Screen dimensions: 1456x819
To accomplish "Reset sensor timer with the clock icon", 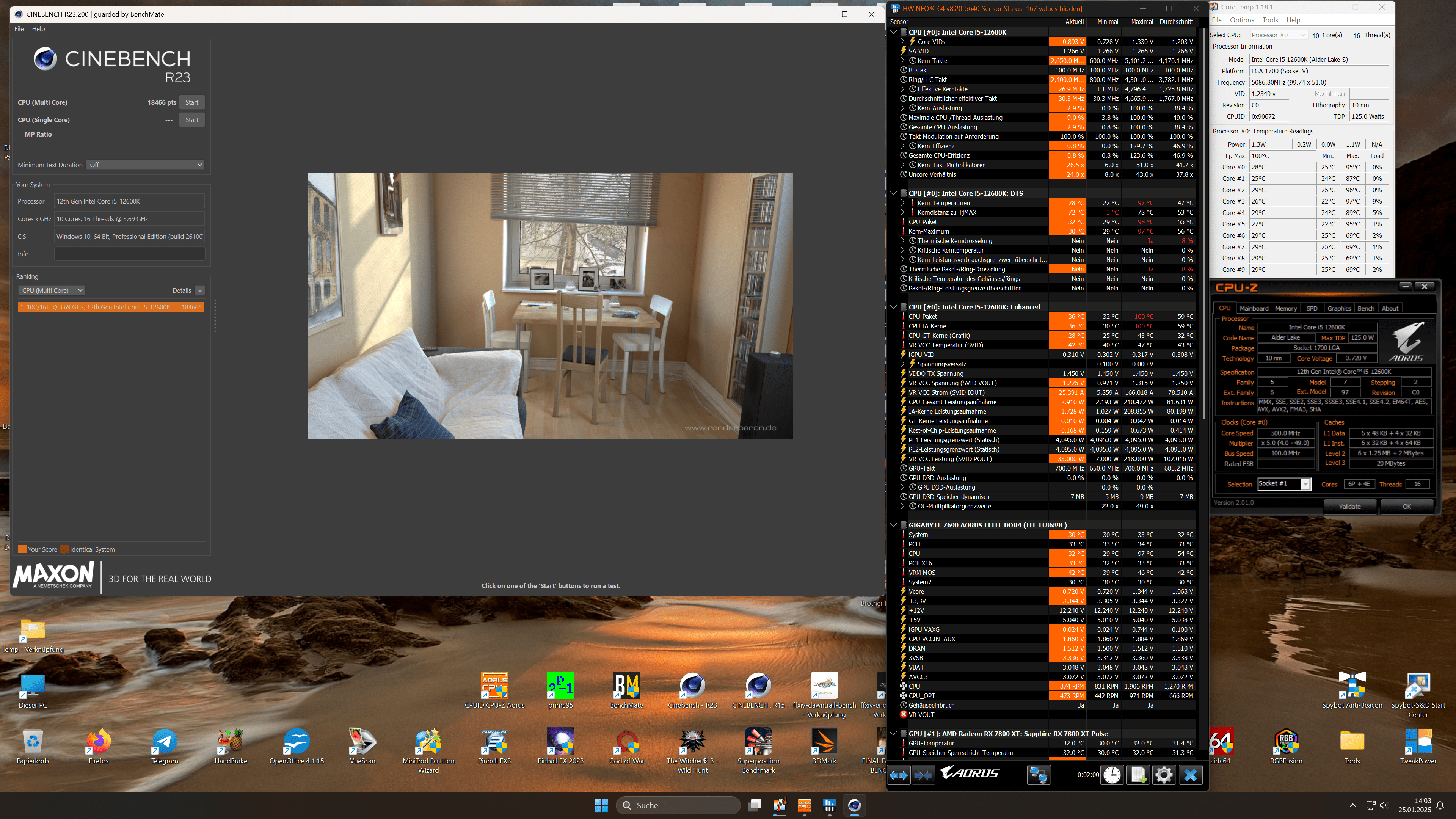I will tap(1112, 775).
